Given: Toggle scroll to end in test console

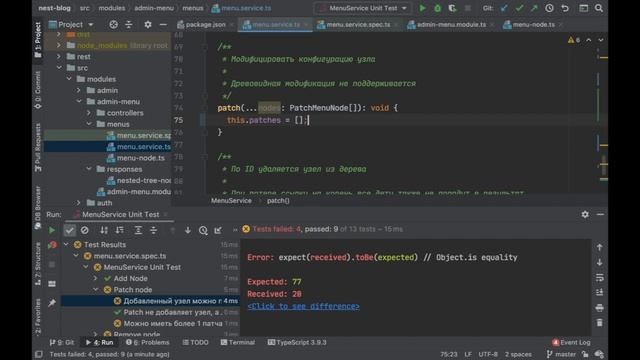Looking at the screenshot, I should coord(599,293).
